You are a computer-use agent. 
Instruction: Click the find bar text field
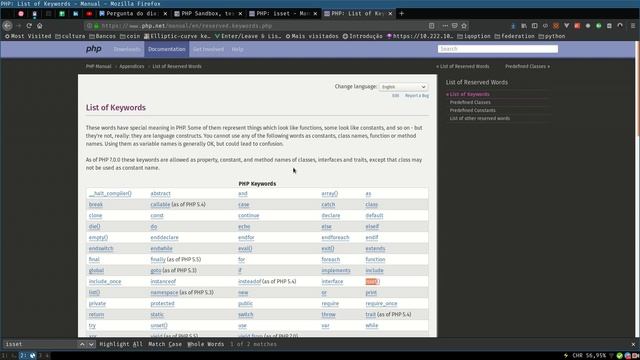click(x=40, y=344)
